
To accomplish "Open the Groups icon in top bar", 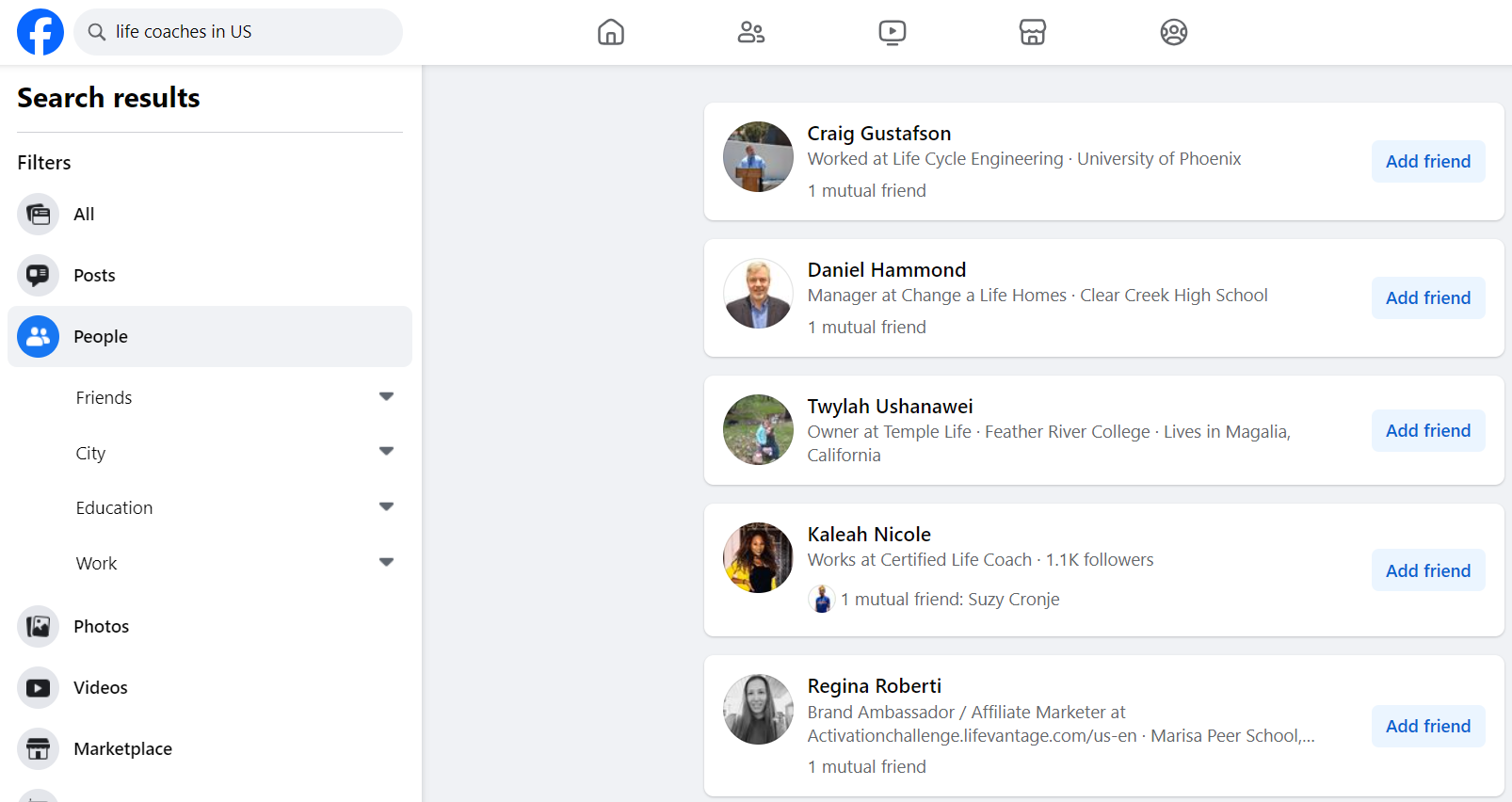I will [x=1173, y=32].
